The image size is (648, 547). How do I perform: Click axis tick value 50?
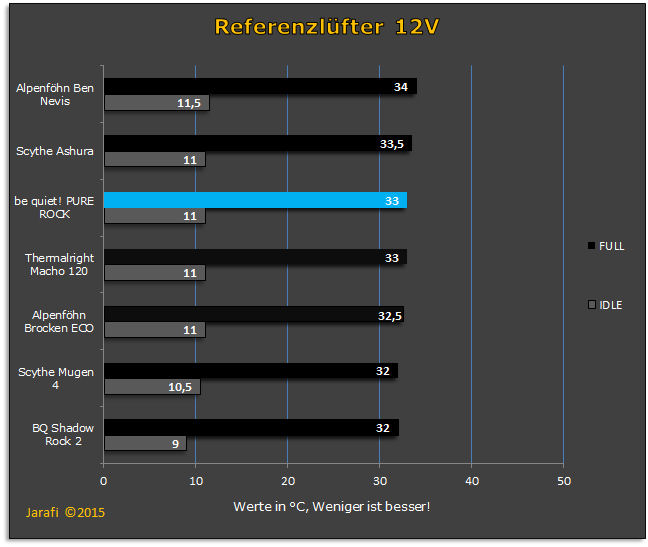(x=564, y=481)
